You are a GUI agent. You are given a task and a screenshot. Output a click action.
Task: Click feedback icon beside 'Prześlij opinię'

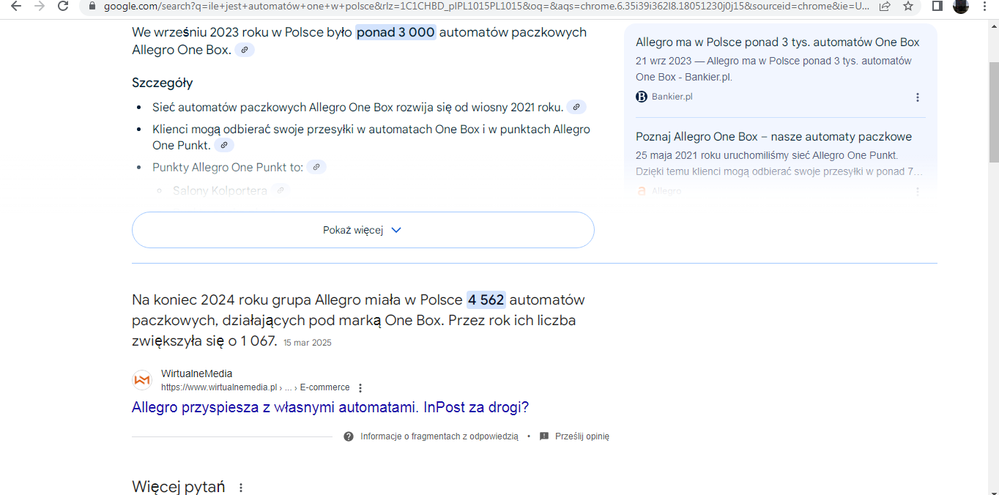544,436
